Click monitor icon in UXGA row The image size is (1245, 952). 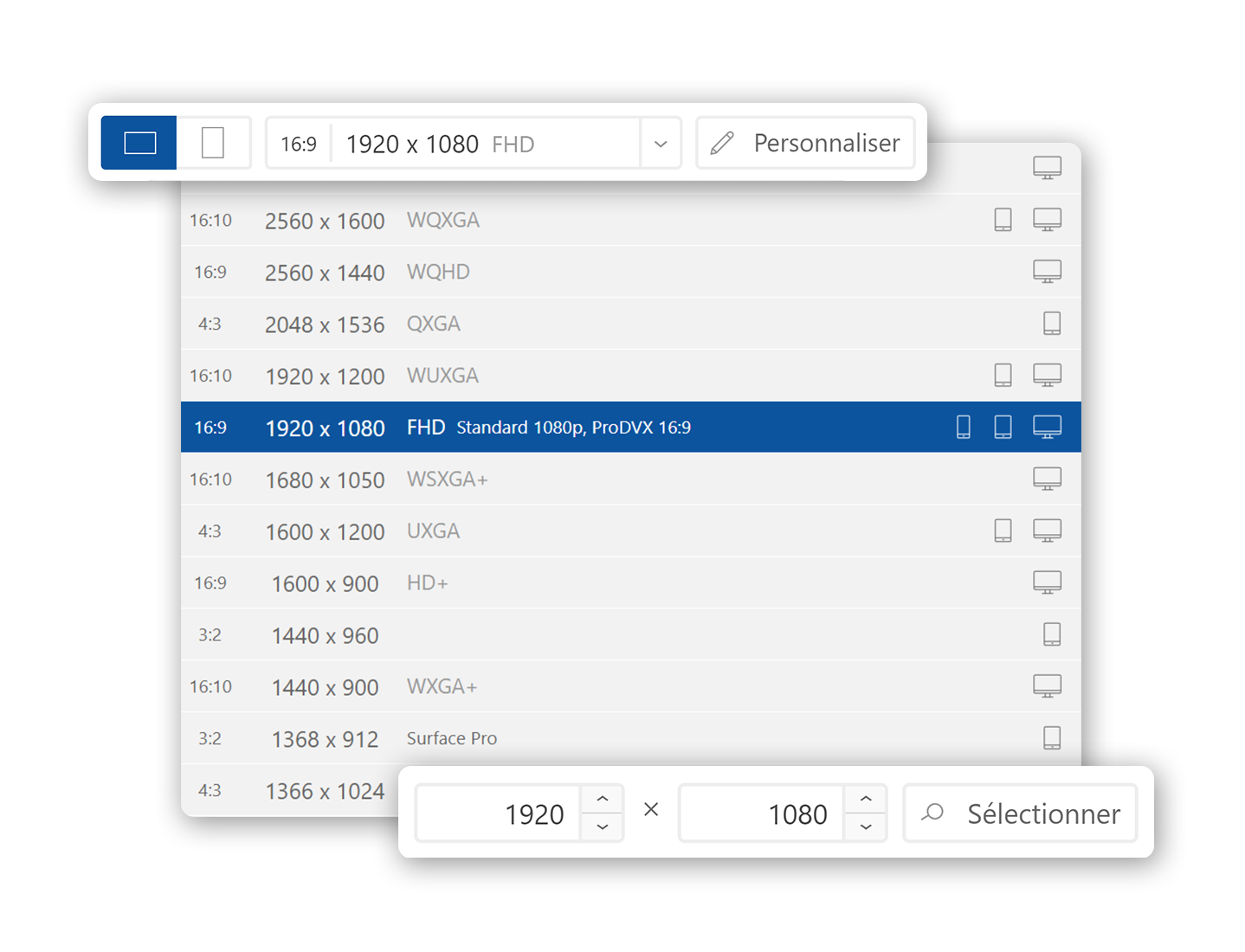(1048, 531)
